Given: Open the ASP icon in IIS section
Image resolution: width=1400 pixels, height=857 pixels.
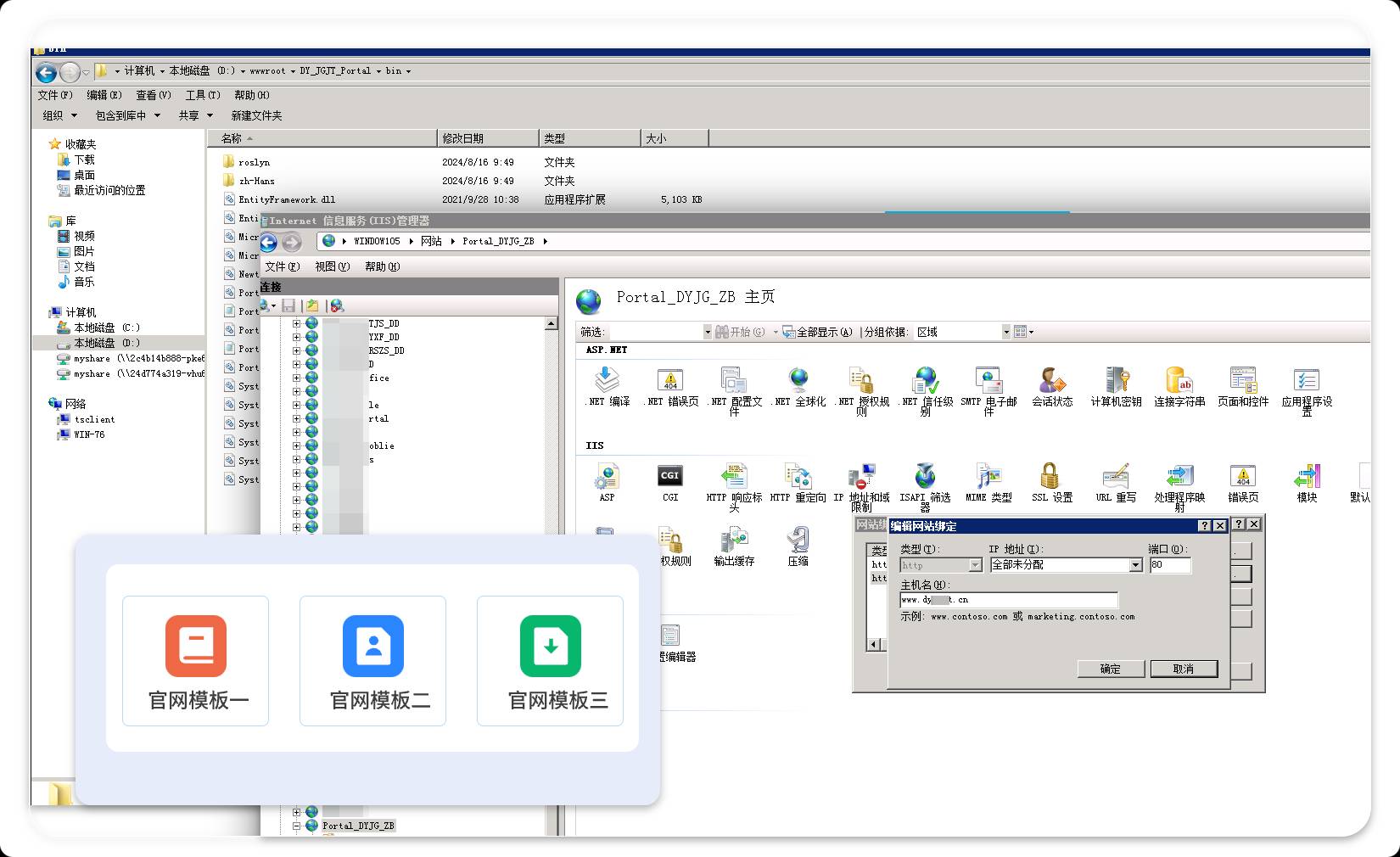Looking at the screenshot, I should click(x=607, y=482).
